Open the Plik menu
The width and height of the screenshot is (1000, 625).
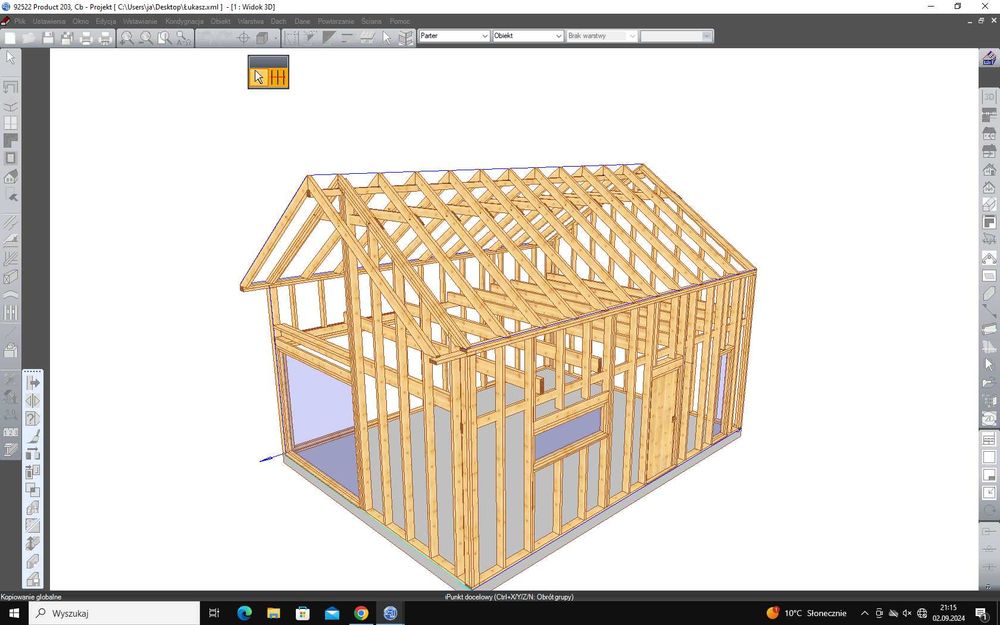(x=20, y=21)
